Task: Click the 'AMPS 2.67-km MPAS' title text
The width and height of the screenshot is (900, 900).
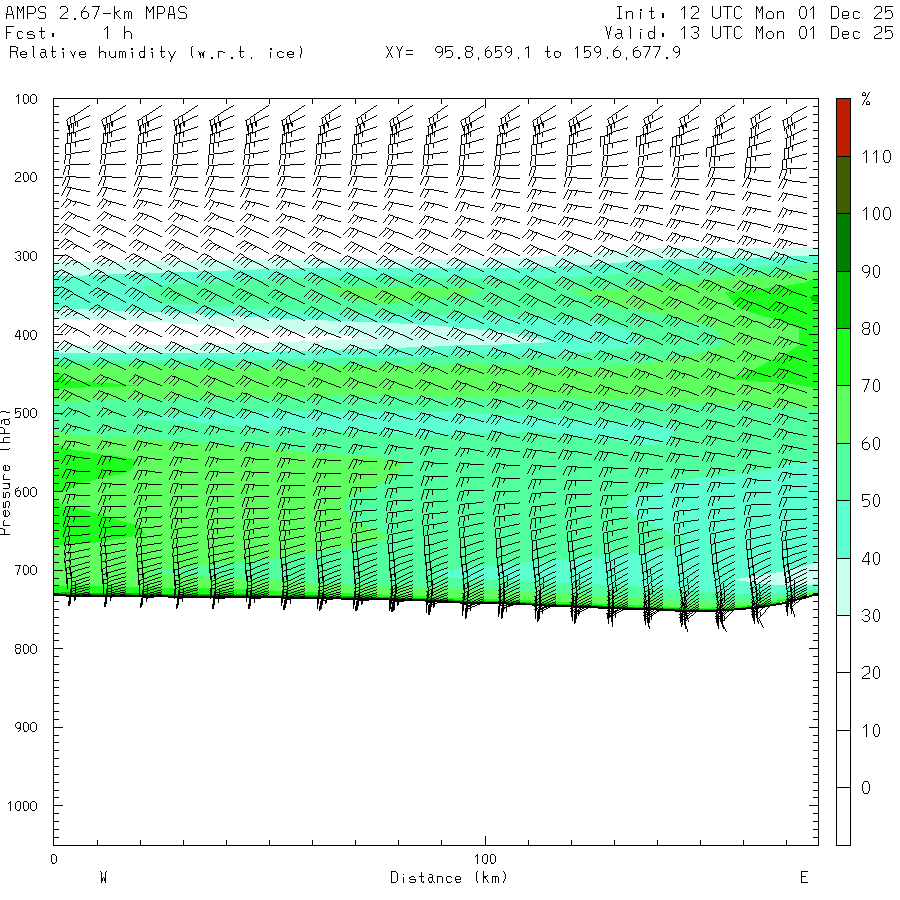Action: point(96,13)
